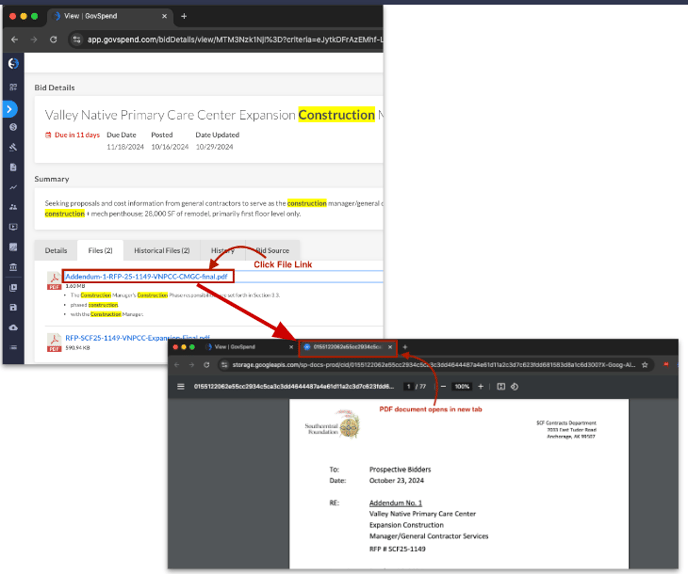The height and width of the screenshot is (574, 688).
Task: Open the video library icon in sidebar
Action: [13, 287]
